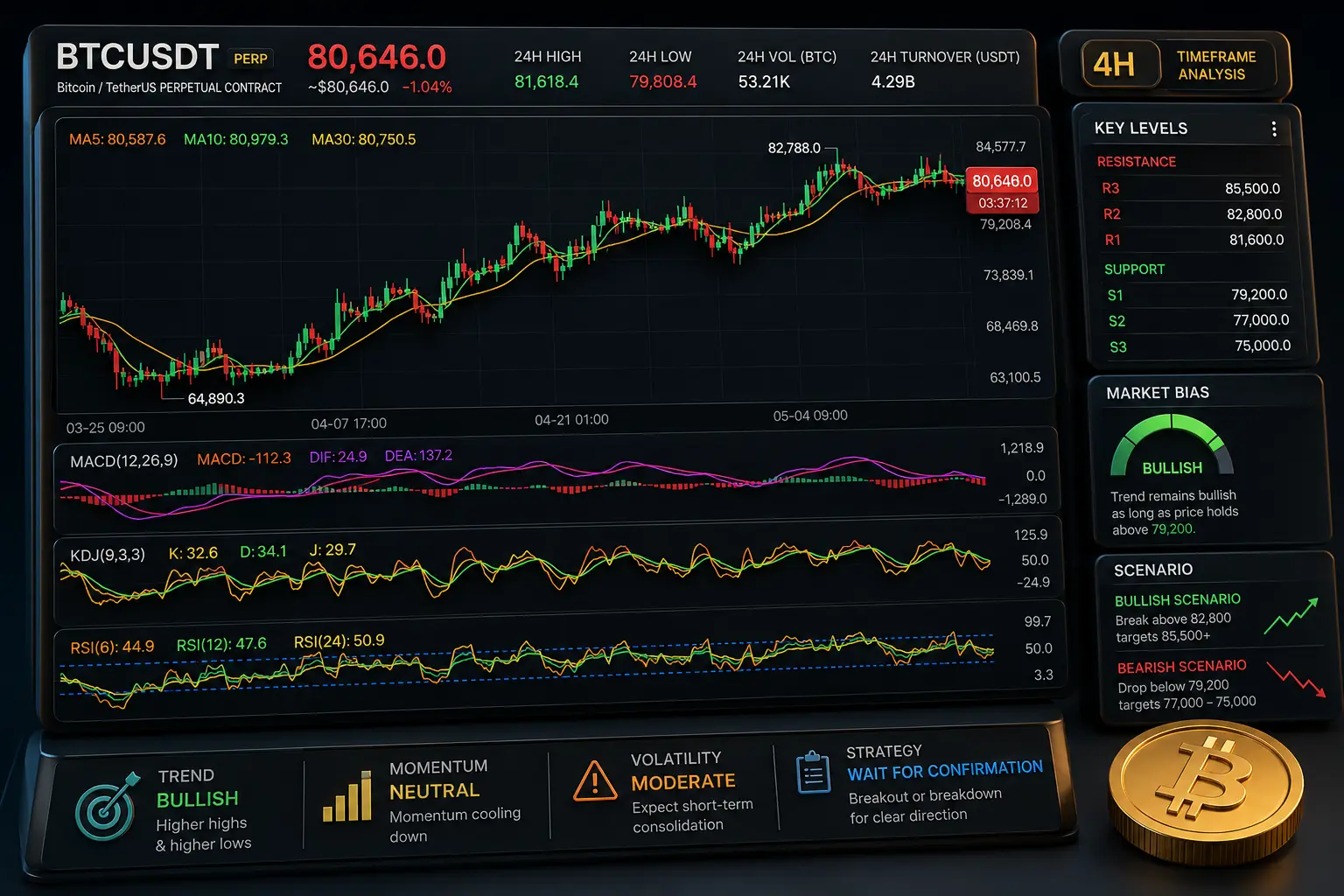Screen dimensions: 1344x896
Task: Click the SUPPORT section heading
Action: (x=1135, y=269)
